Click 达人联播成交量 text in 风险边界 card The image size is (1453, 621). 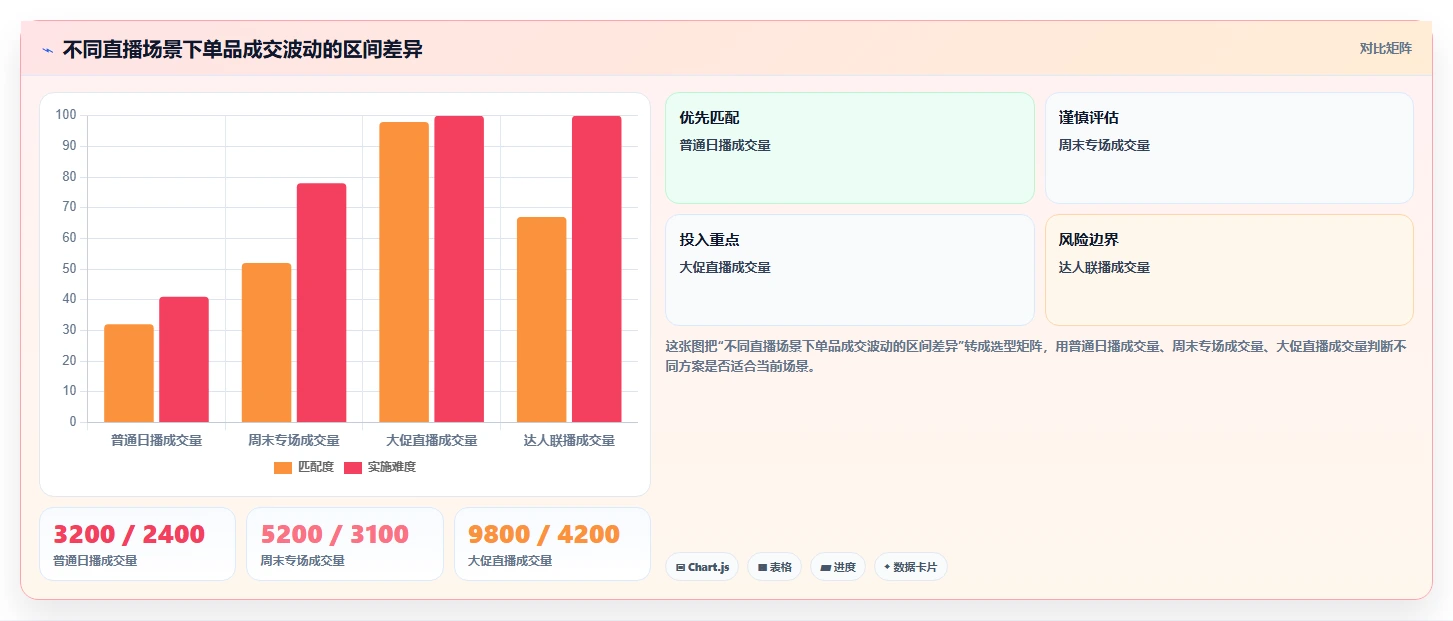[x=1104, y=267]
